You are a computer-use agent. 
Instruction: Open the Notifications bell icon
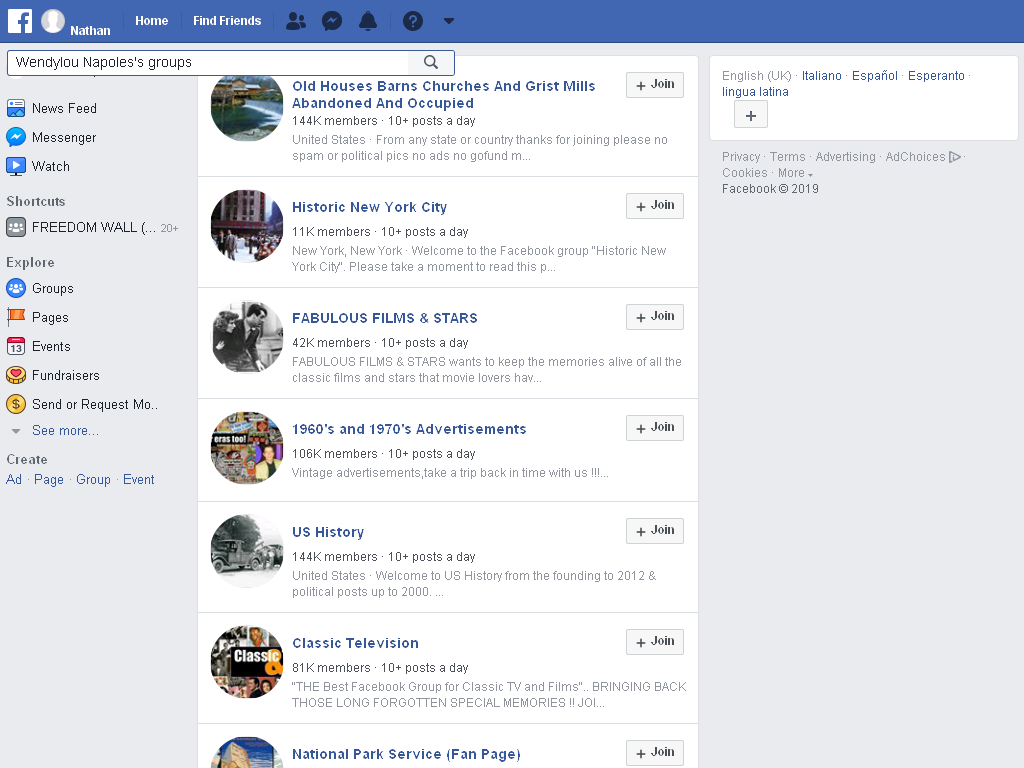coord(368,21)
